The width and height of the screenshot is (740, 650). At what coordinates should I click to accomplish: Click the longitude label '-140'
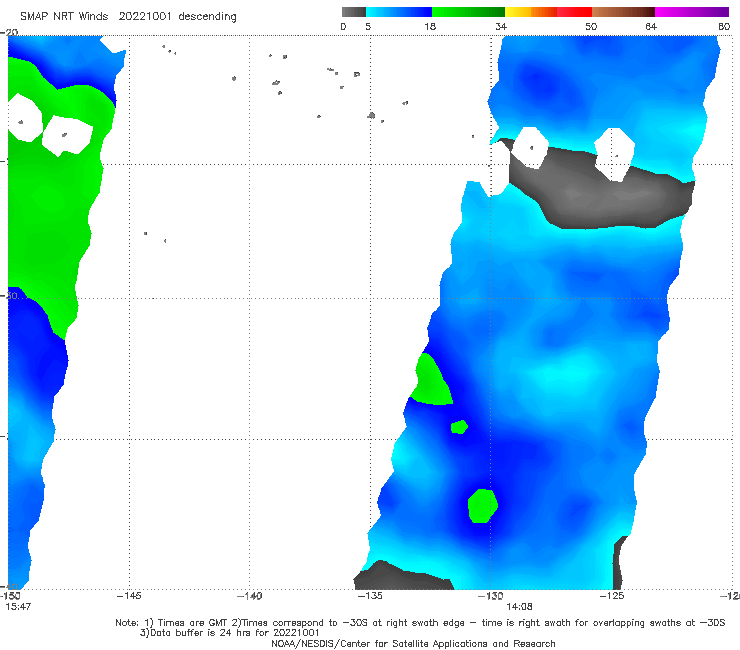[249, 596]
